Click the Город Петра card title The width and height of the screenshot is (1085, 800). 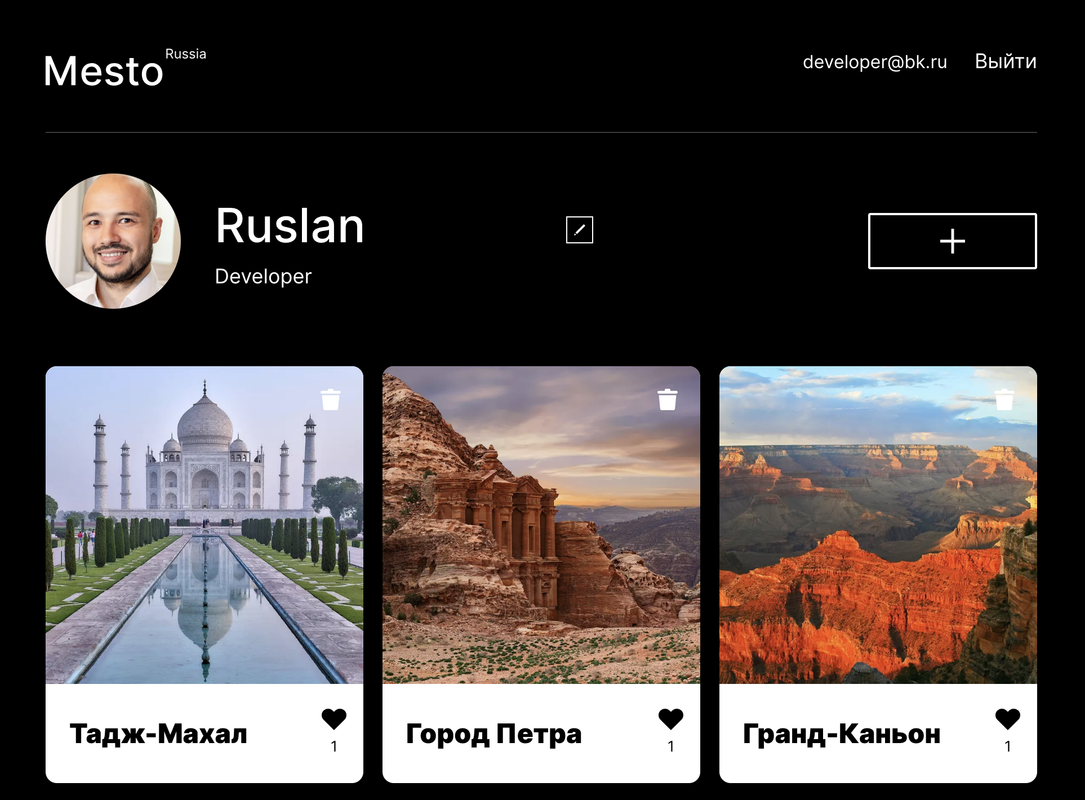pyautogui.click(x=493, y=734)
